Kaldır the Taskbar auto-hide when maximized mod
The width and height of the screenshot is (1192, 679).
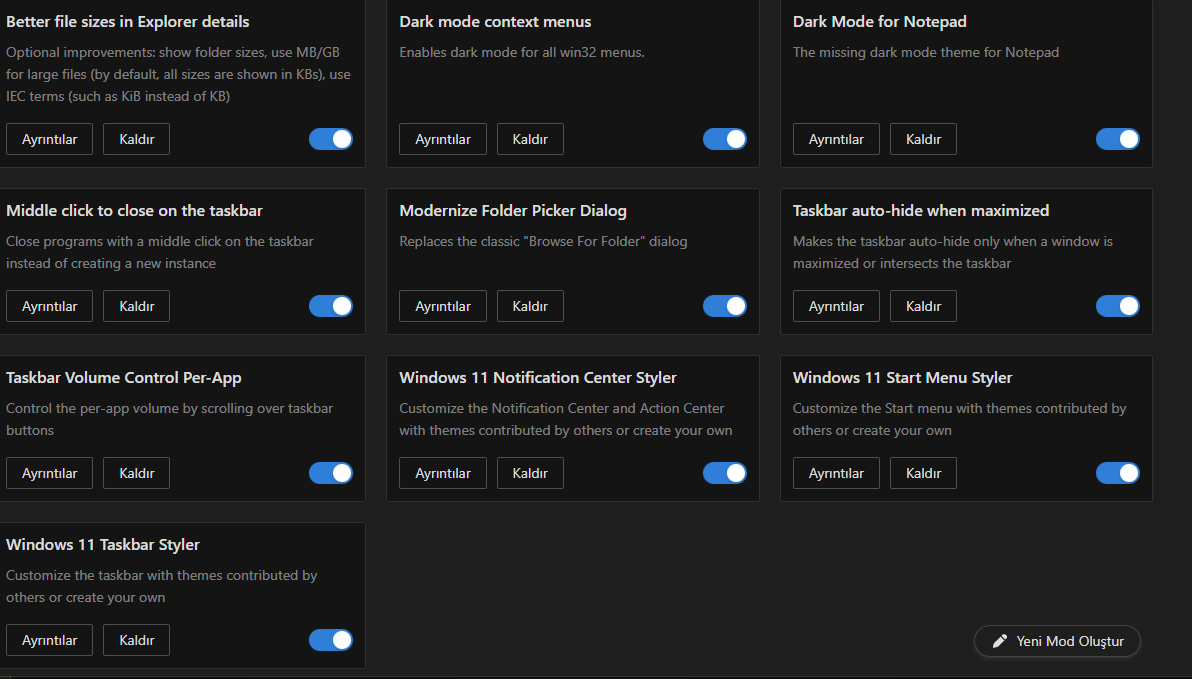click(924, 306)
